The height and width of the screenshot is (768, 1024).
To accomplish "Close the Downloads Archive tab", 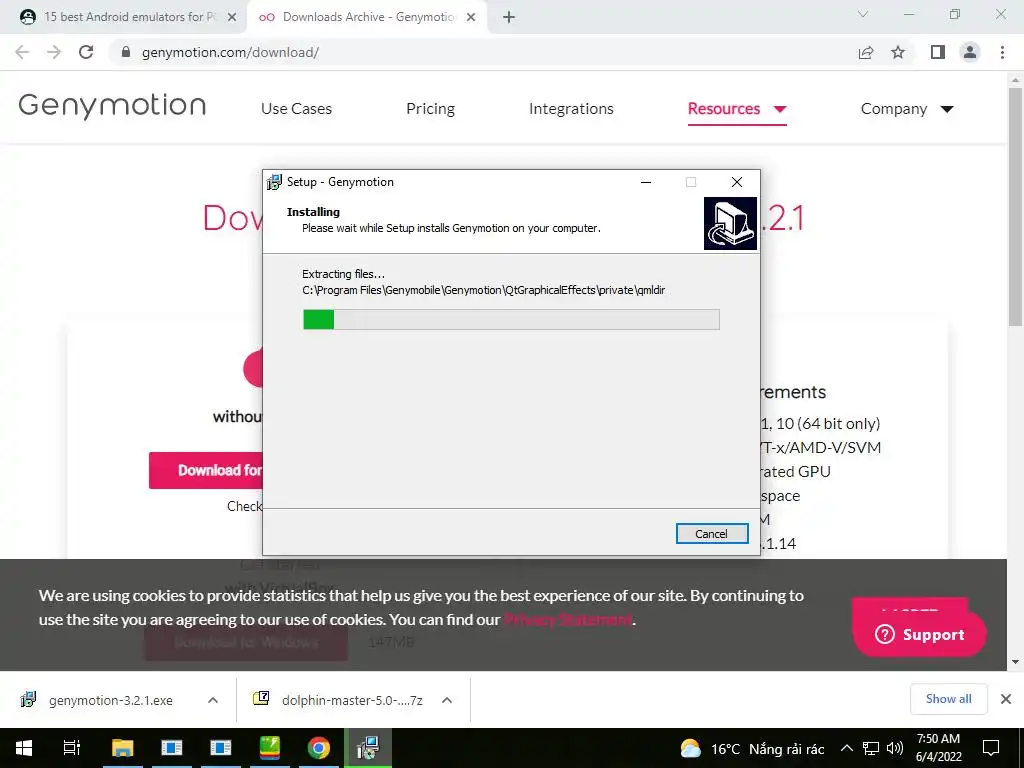I will coord(471,18).
